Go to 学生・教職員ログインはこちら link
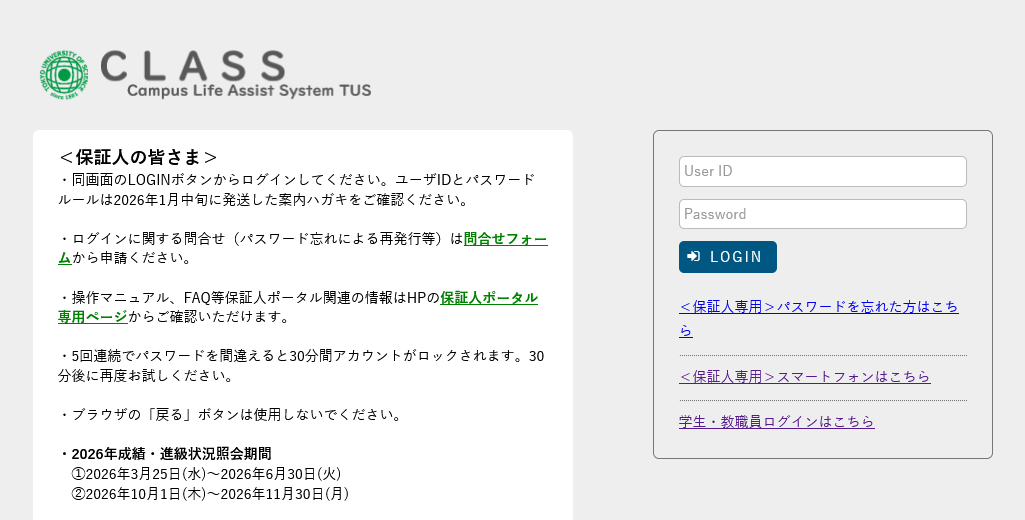 pos(776,422)
